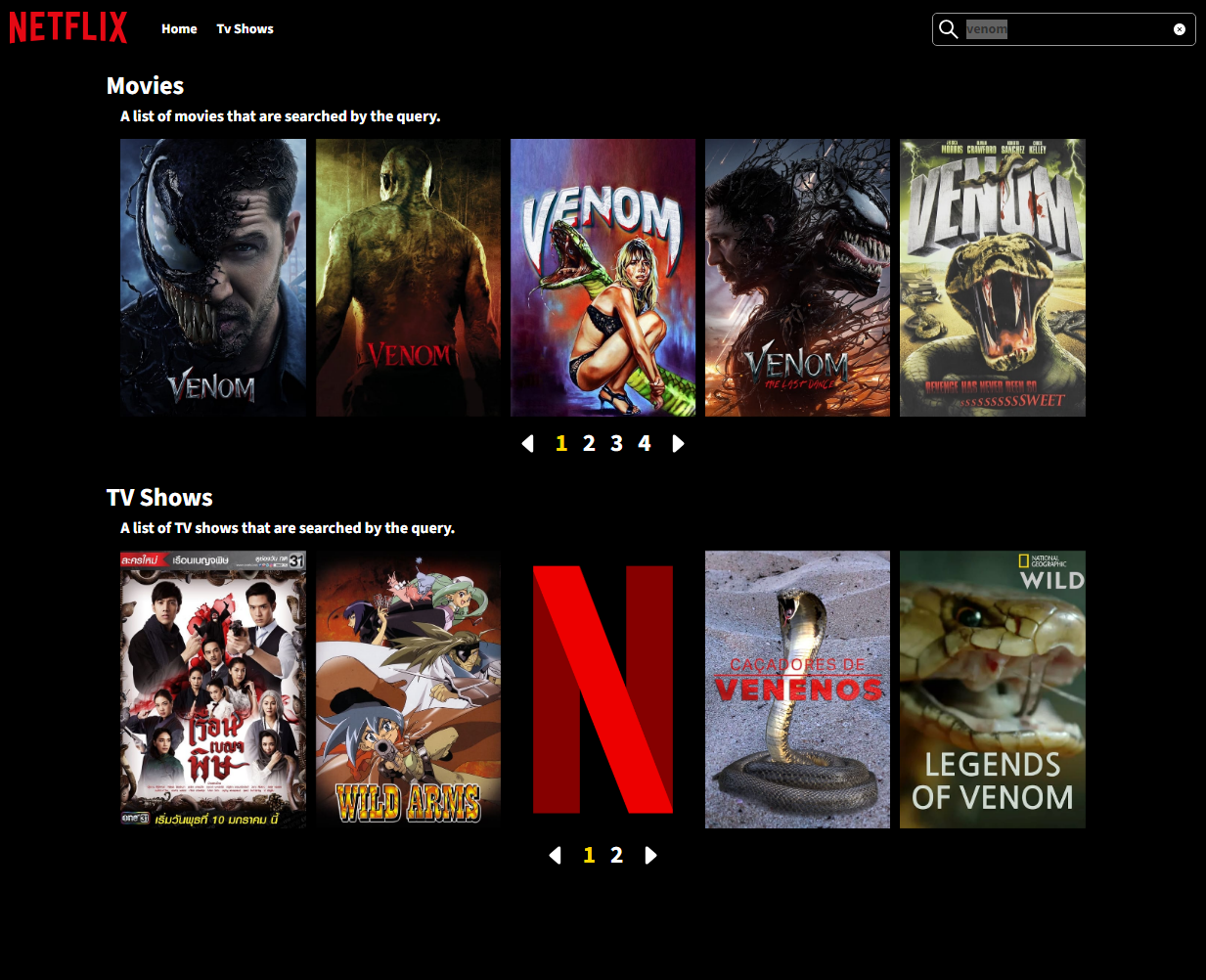Image resolution: width=1206 pixels, height=980 pixels.
Task: Select the Caçadores de Venenos cobra poster
Action: [x=797, y=690]
